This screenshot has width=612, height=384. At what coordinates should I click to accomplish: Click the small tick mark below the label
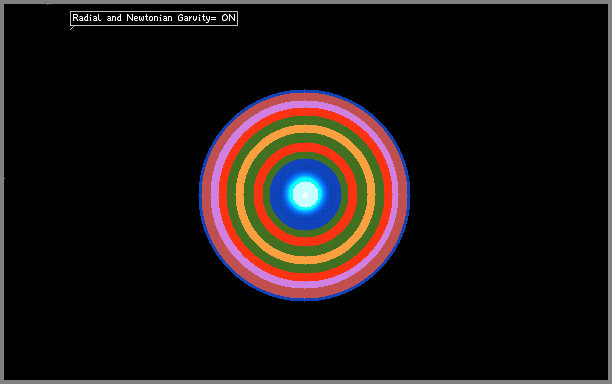(72, 28)
